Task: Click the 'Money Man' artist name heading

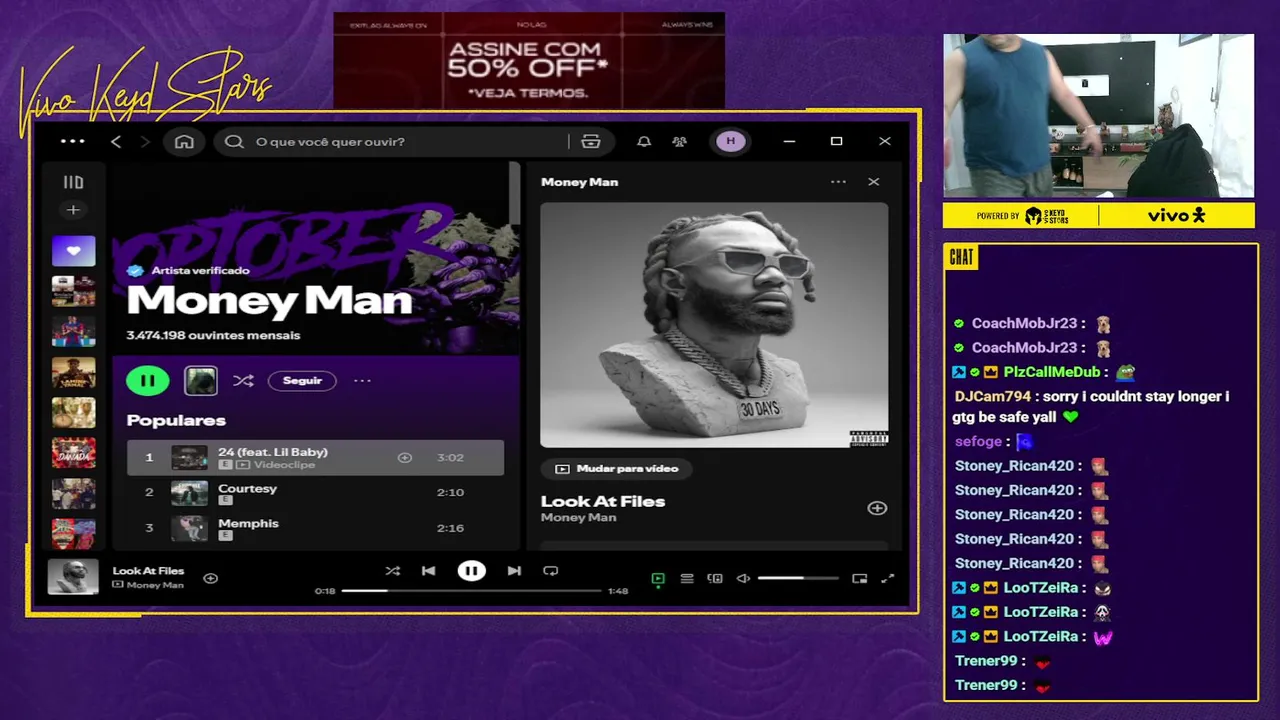Action: click(x=269, y=301)
